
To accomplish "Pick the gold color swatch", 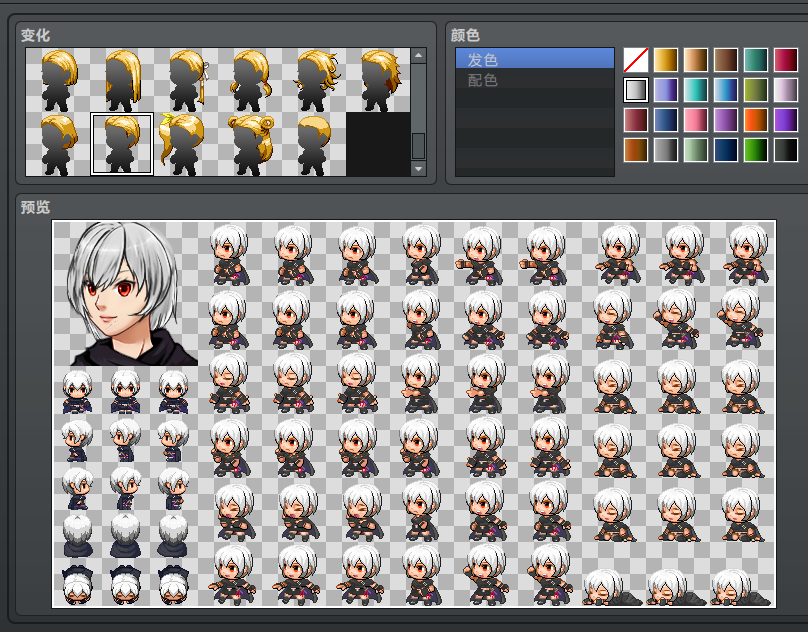I will pyautogui.click(x=666, y=60).
